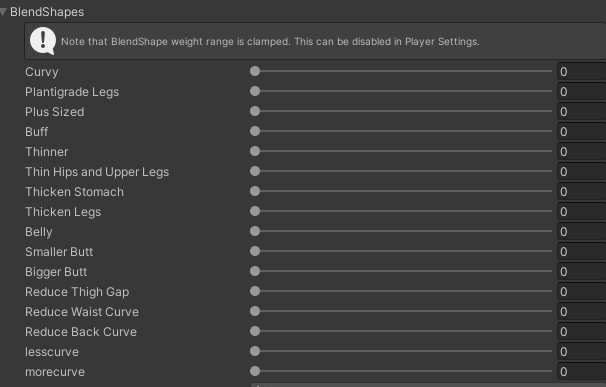
Task: Click the Plus Sized value field
Action: point(581,112)
